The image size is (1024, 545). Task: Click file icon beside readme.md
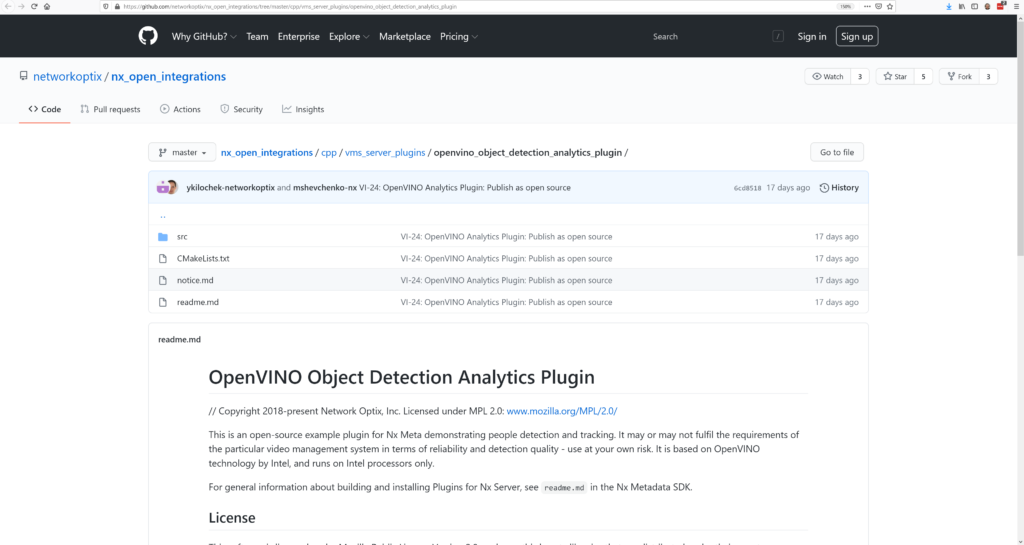point(163,302)
